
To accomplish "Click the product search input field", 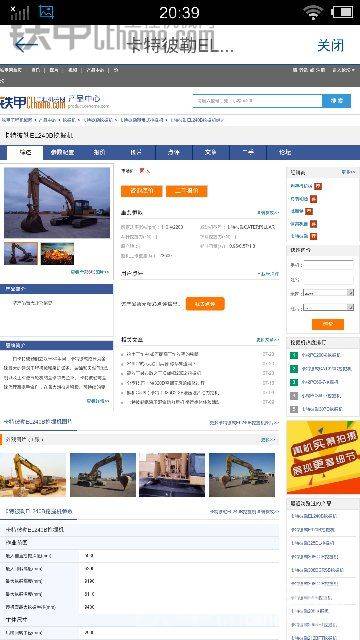I will (258, 100).
